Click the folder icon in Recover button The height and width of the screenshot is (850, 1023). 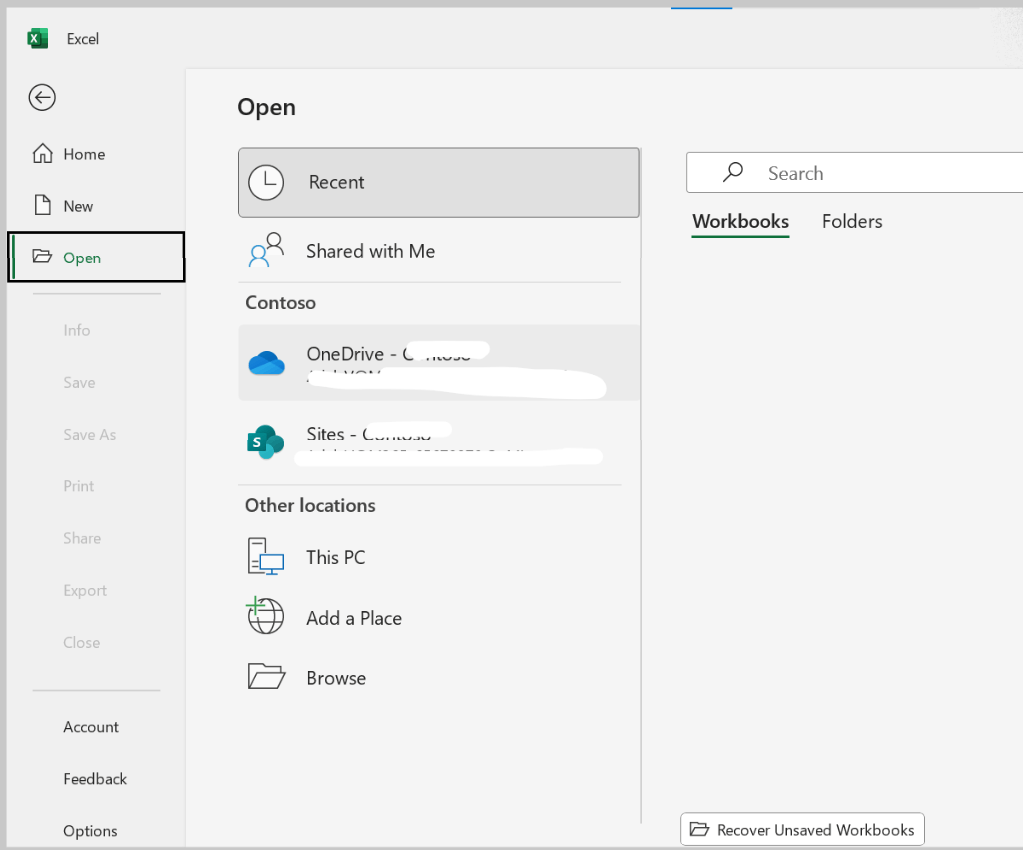[x=699, y=829]
